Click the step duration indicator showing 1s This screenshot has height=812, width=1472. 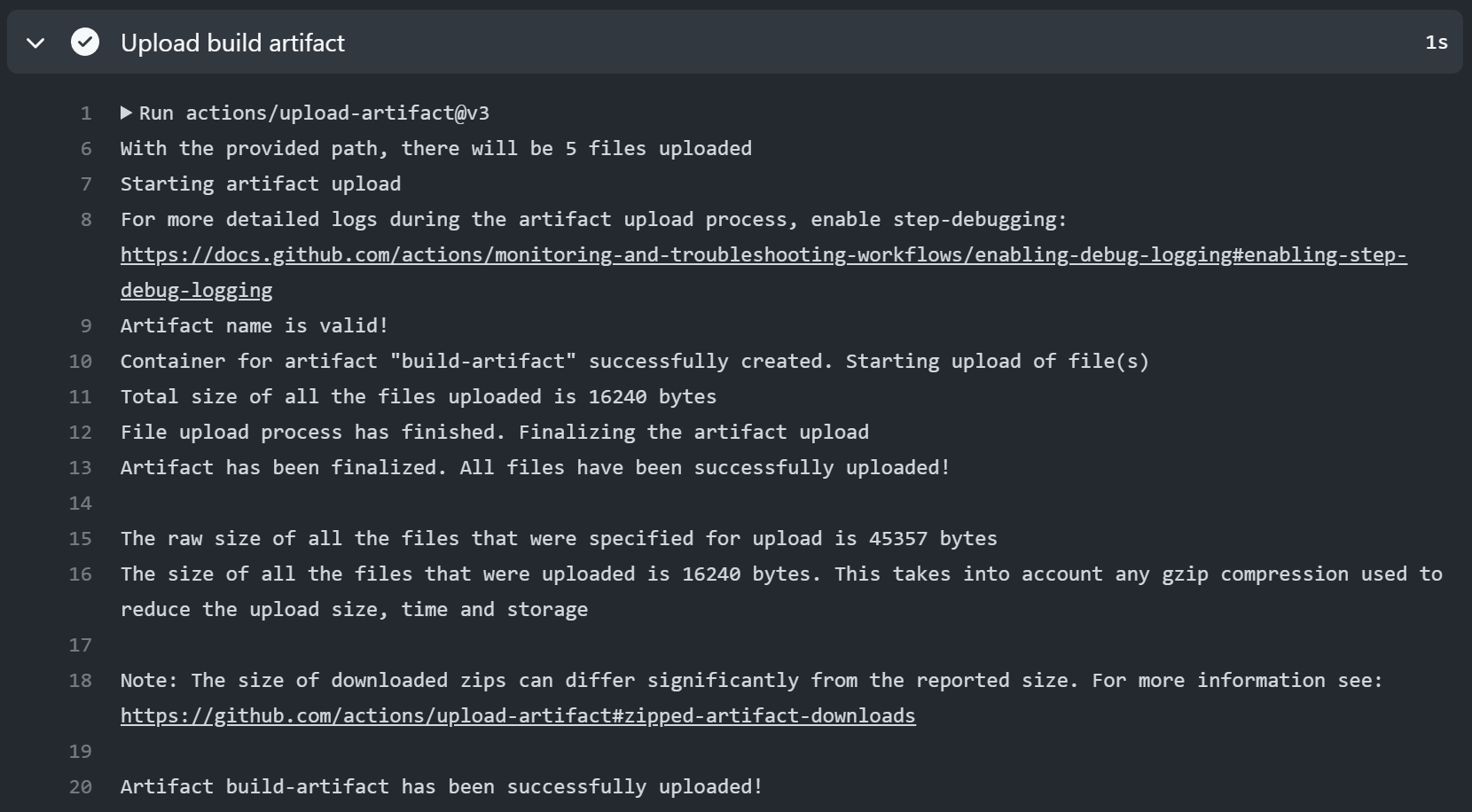coord(1435,42)
